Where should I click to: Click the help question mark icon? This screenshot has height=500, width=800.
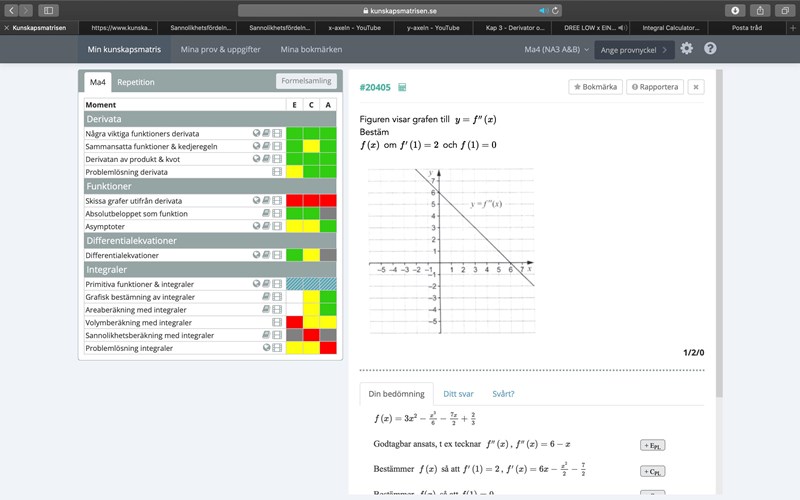point(710,48)
